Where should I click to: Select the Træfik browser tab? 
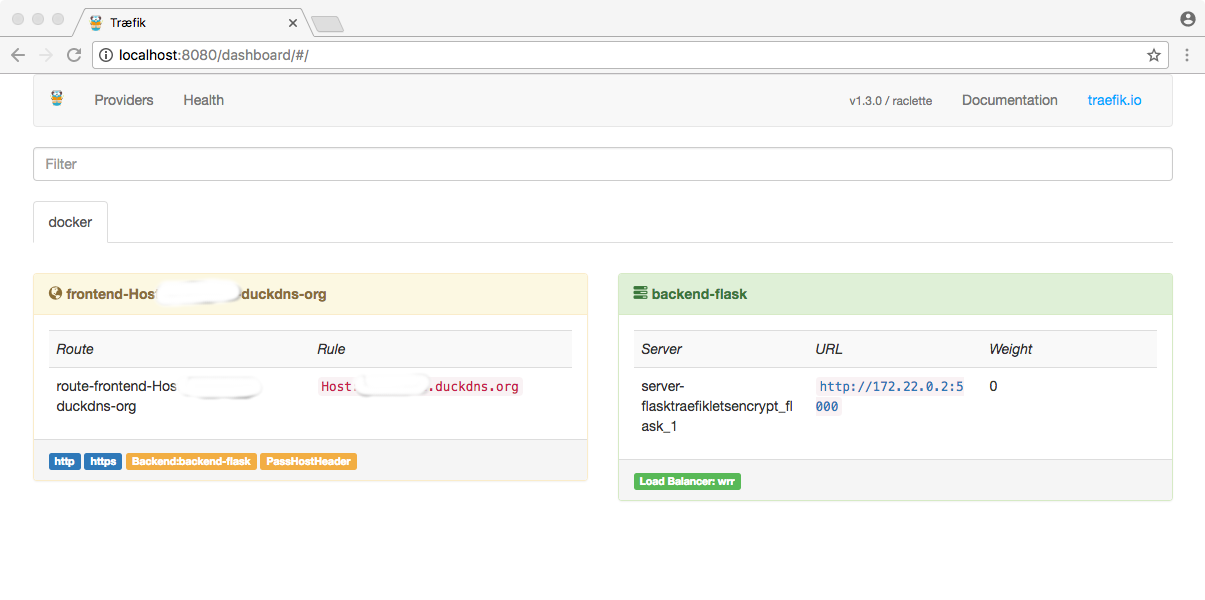point(193,22)
